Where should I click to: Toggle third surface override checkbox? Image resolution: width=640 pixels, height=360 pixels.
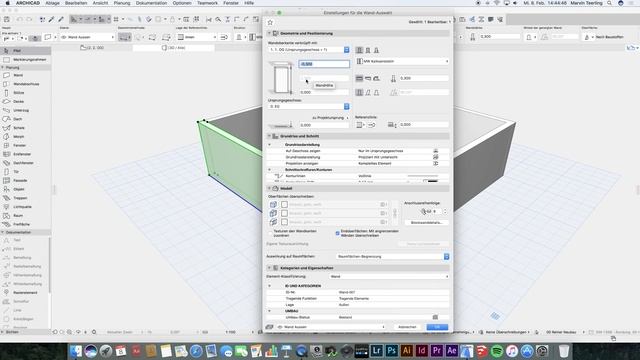284,222
